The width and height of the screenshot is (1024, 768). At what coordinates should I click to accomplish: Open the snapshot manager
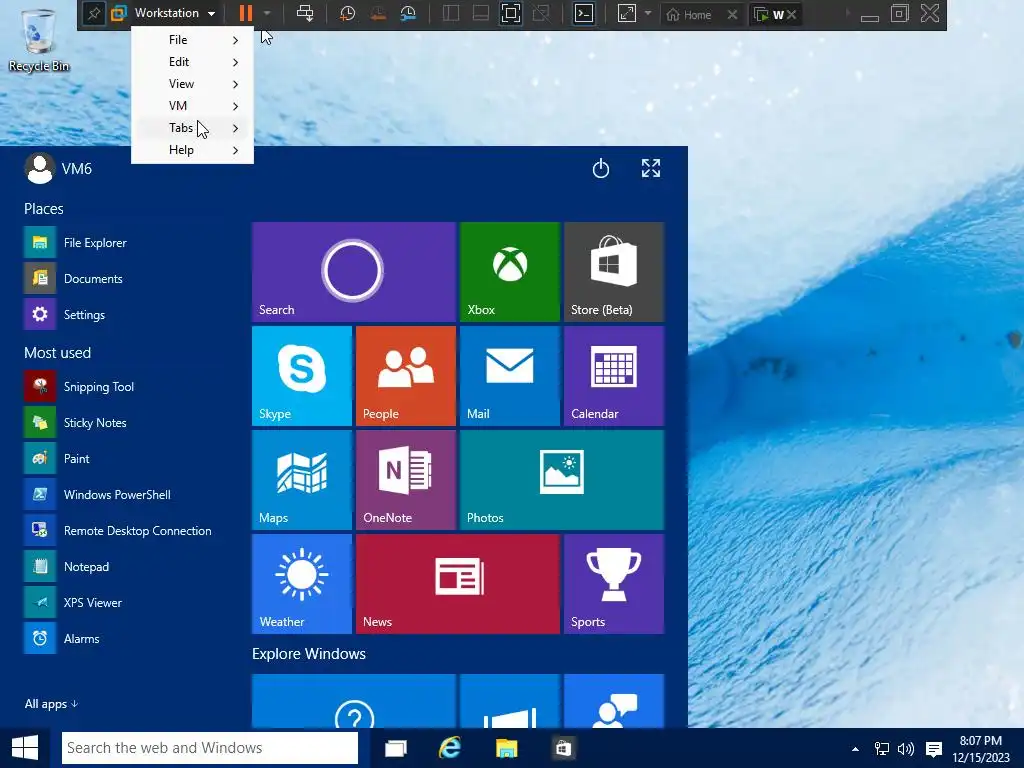408,13
